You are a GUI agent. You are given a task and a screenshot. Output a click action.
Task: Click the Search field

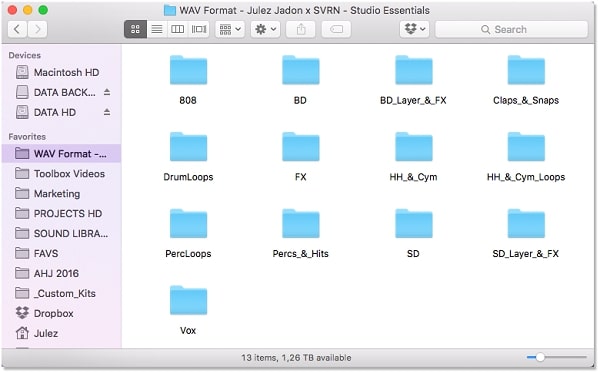tap(511, 29)
